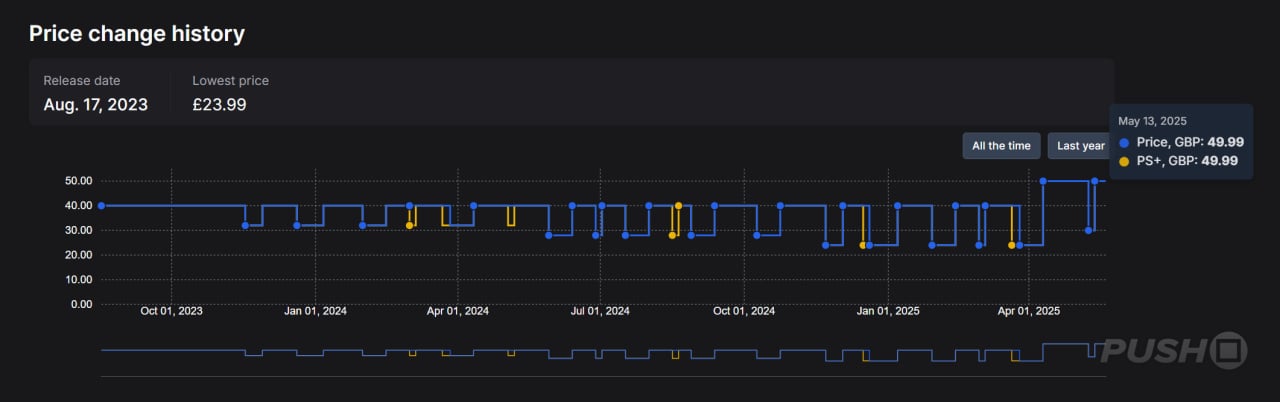Image resolution: width=1280 pixels, height=402 pixels.
Task: Click the yellow PS+ legend dot in tooltip
Action: click(x=1125, y=161)
